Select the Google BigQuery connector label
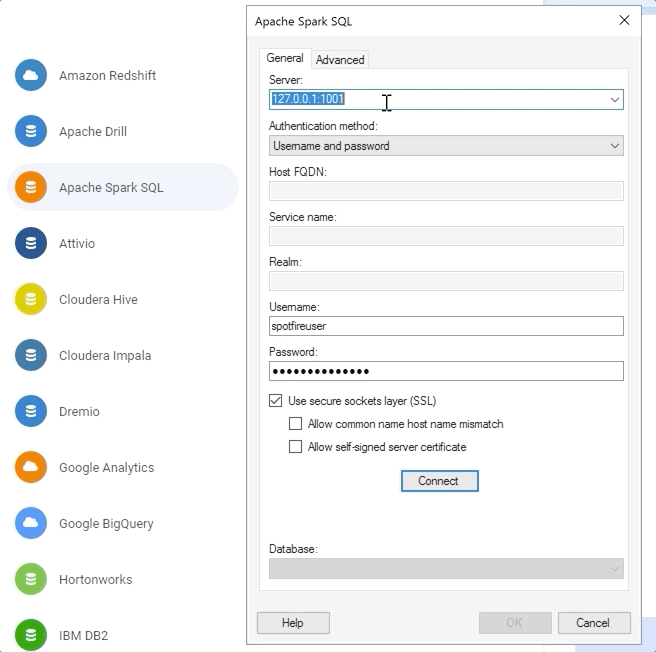This screenshot has width=656, height=652. (106, 524)
